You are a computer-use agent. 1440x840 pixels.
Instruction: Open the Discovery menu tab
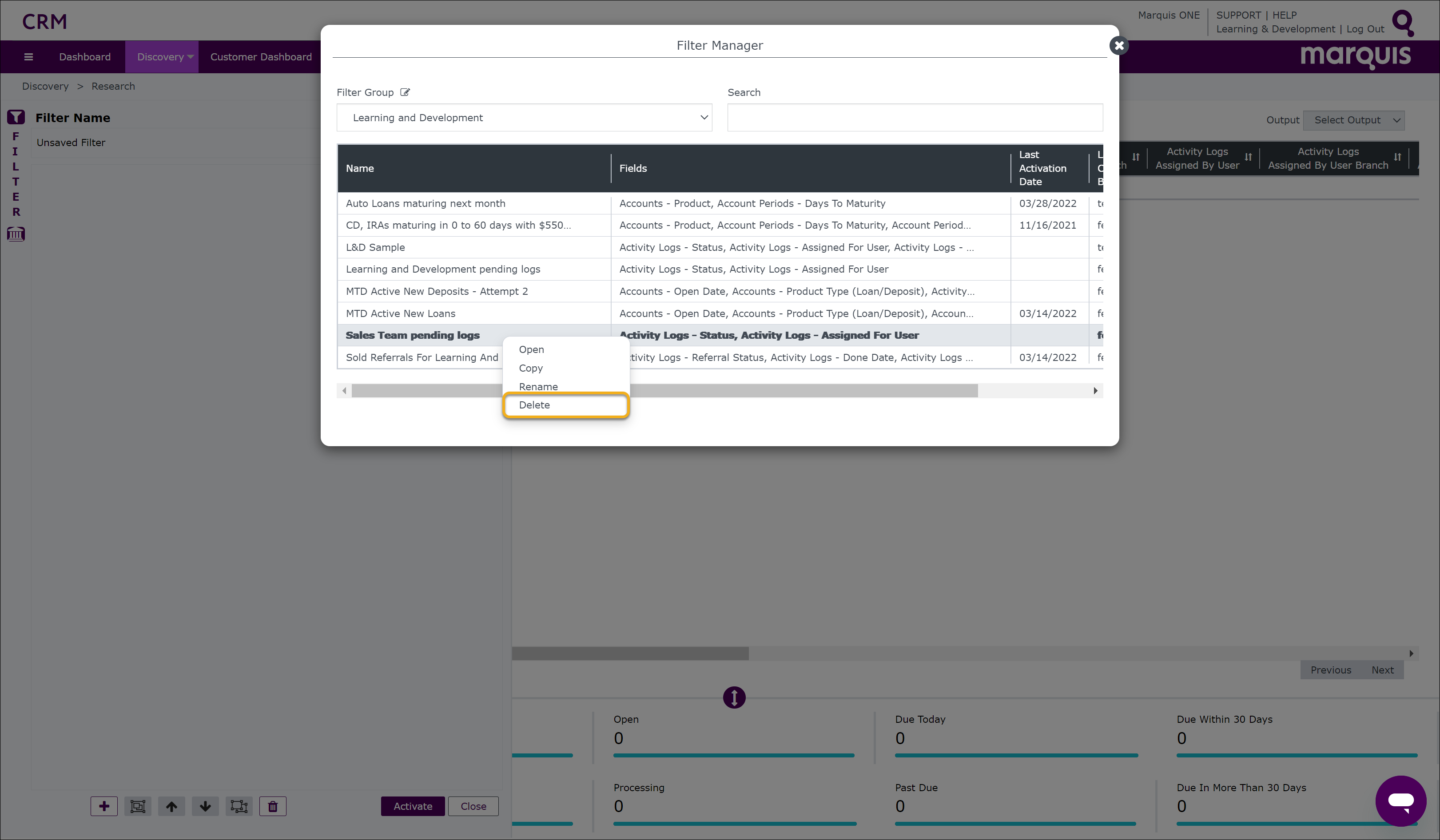(x=162, y=56)
